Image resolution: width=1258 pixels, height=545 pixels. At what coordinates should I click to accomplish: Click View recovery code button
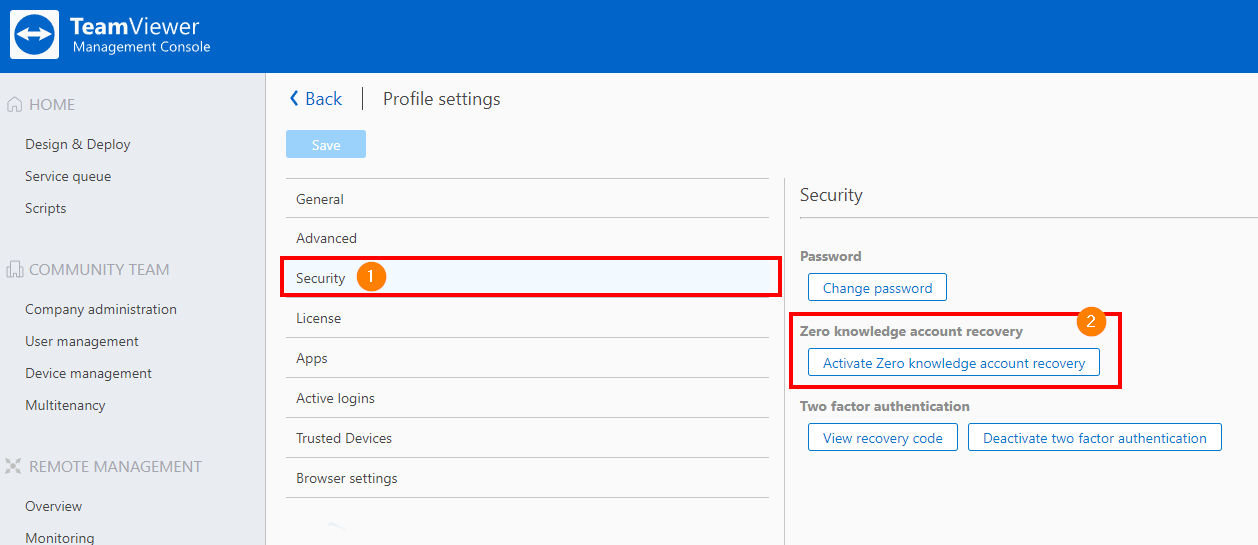click(x=883, y=438)
